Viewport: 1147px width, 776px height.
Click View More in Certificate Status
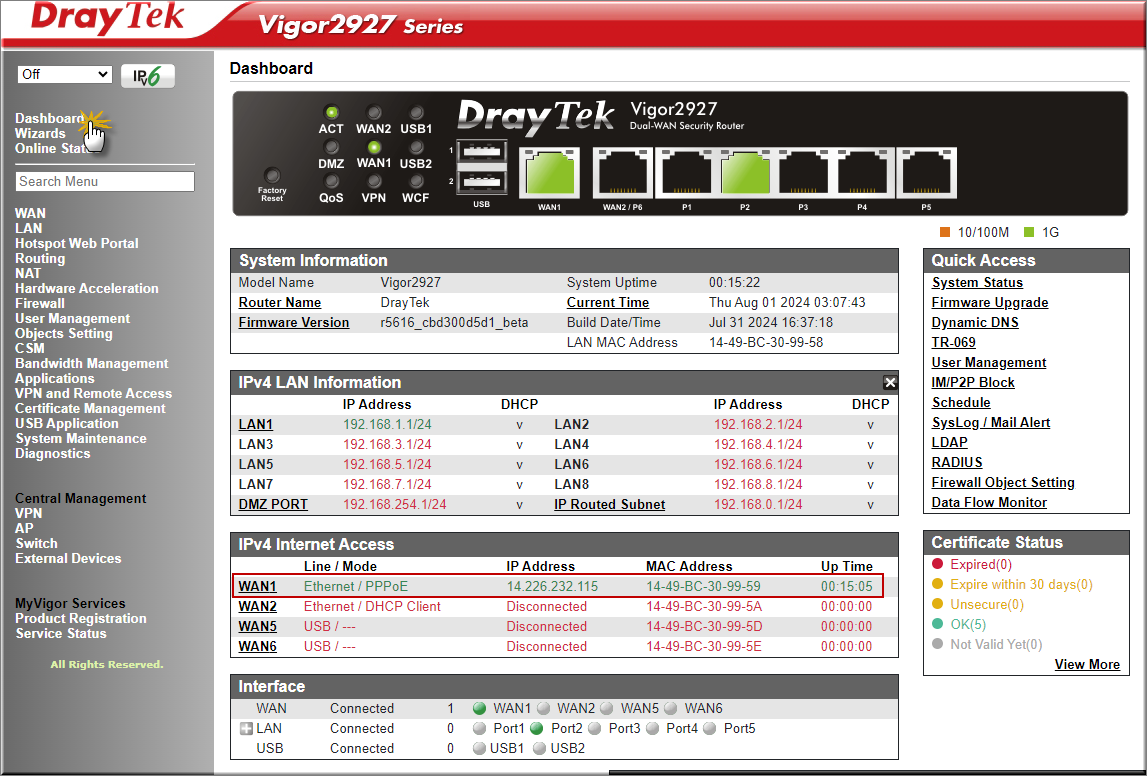(x=1087, y=664)
